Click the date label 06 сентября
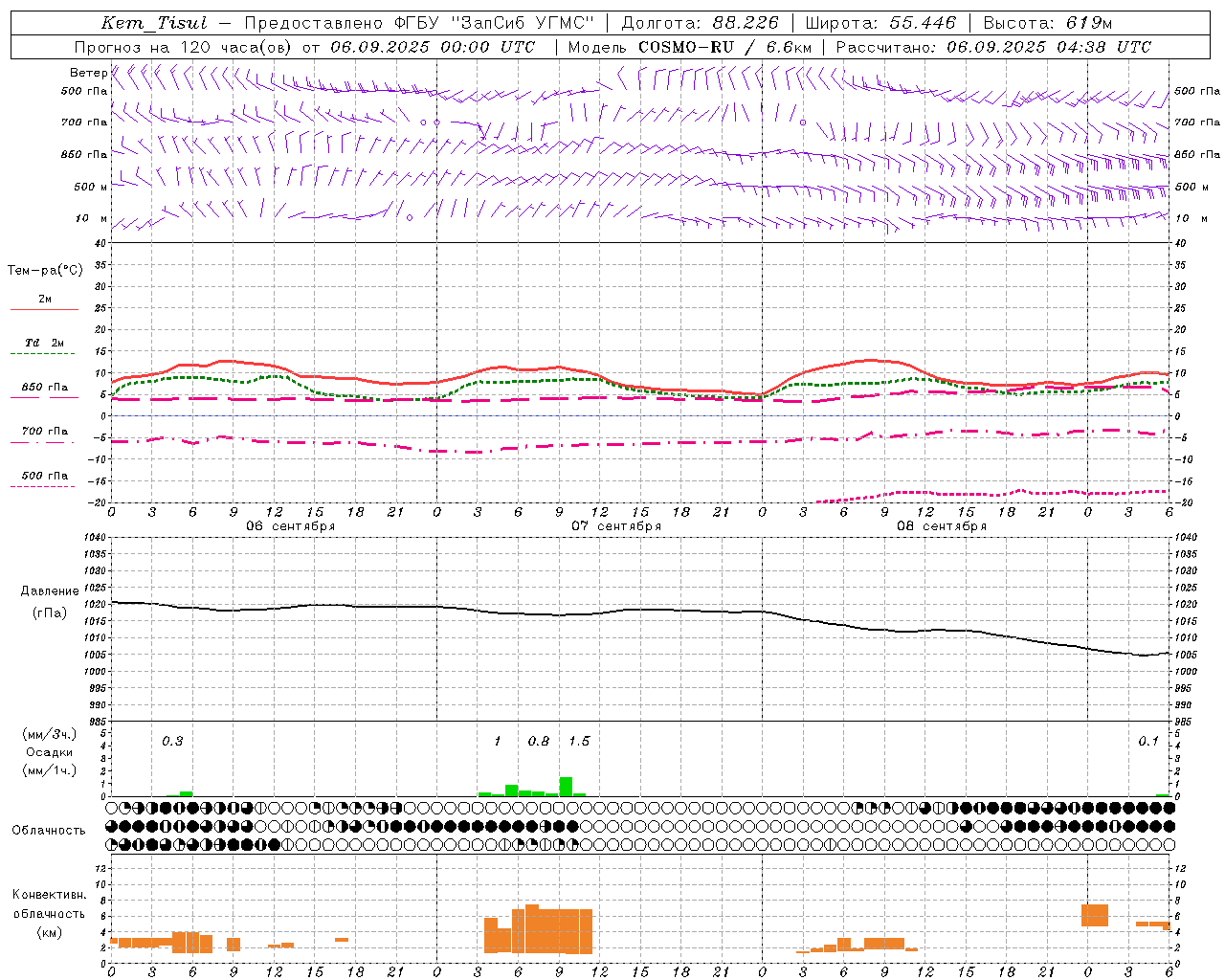 click(x=291, y=526)
